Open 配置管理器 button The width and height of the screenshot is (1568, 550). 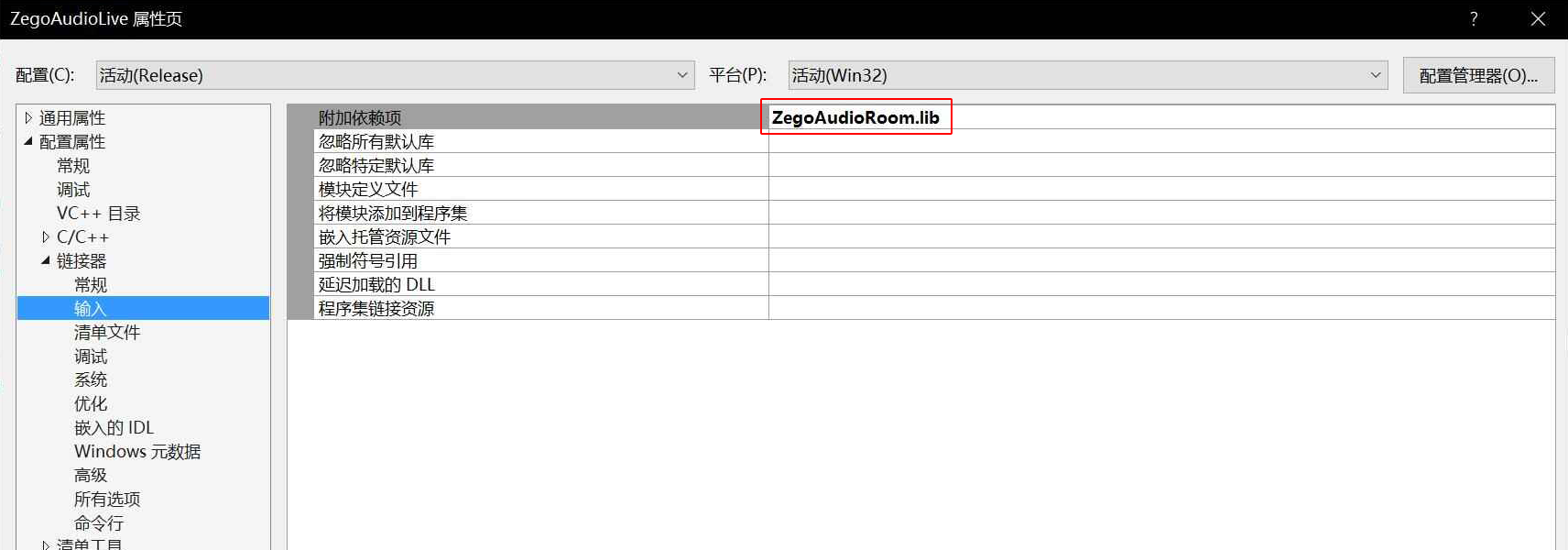(x=1478, y=75)
